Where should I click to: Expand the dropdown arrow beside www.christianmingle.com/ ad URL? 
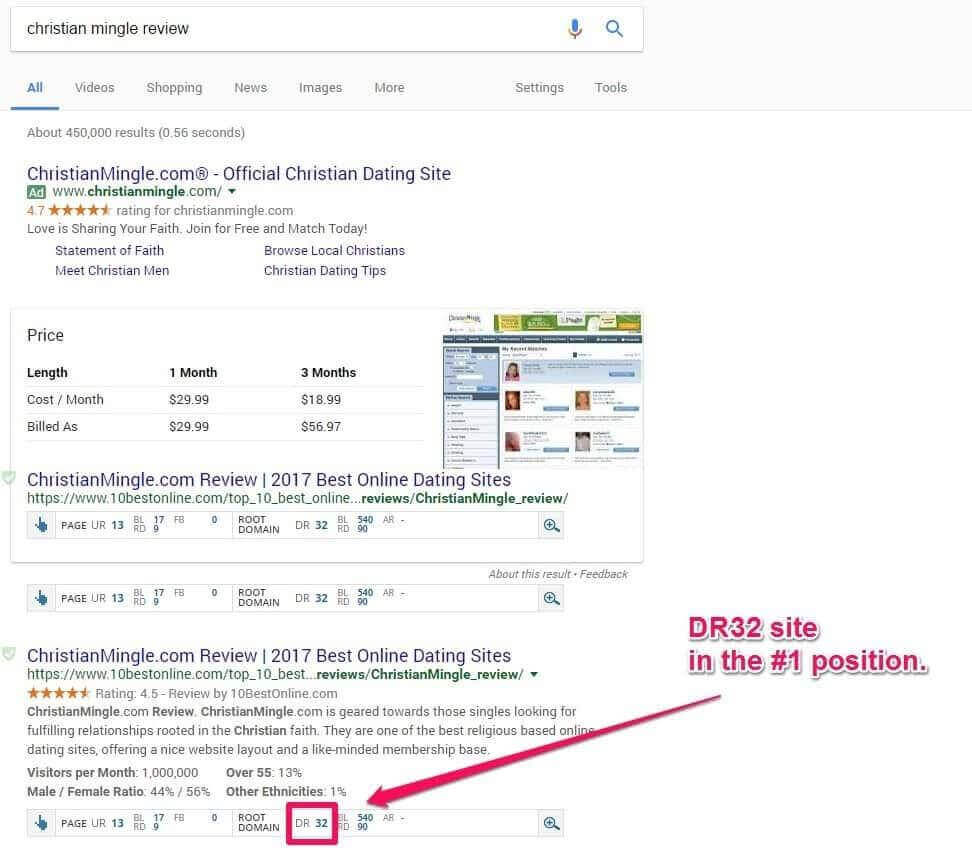click(232, 192)
